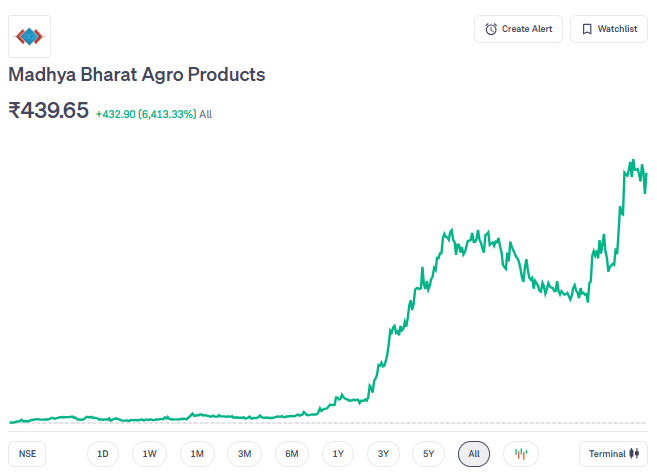
Task: Toggle the candlestick chart type icon
Action: [520, 454]
